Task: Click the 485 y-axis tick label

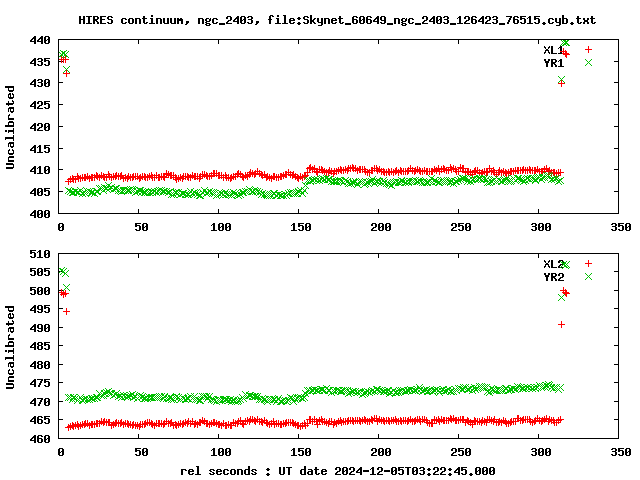Action: pos(40,346)
